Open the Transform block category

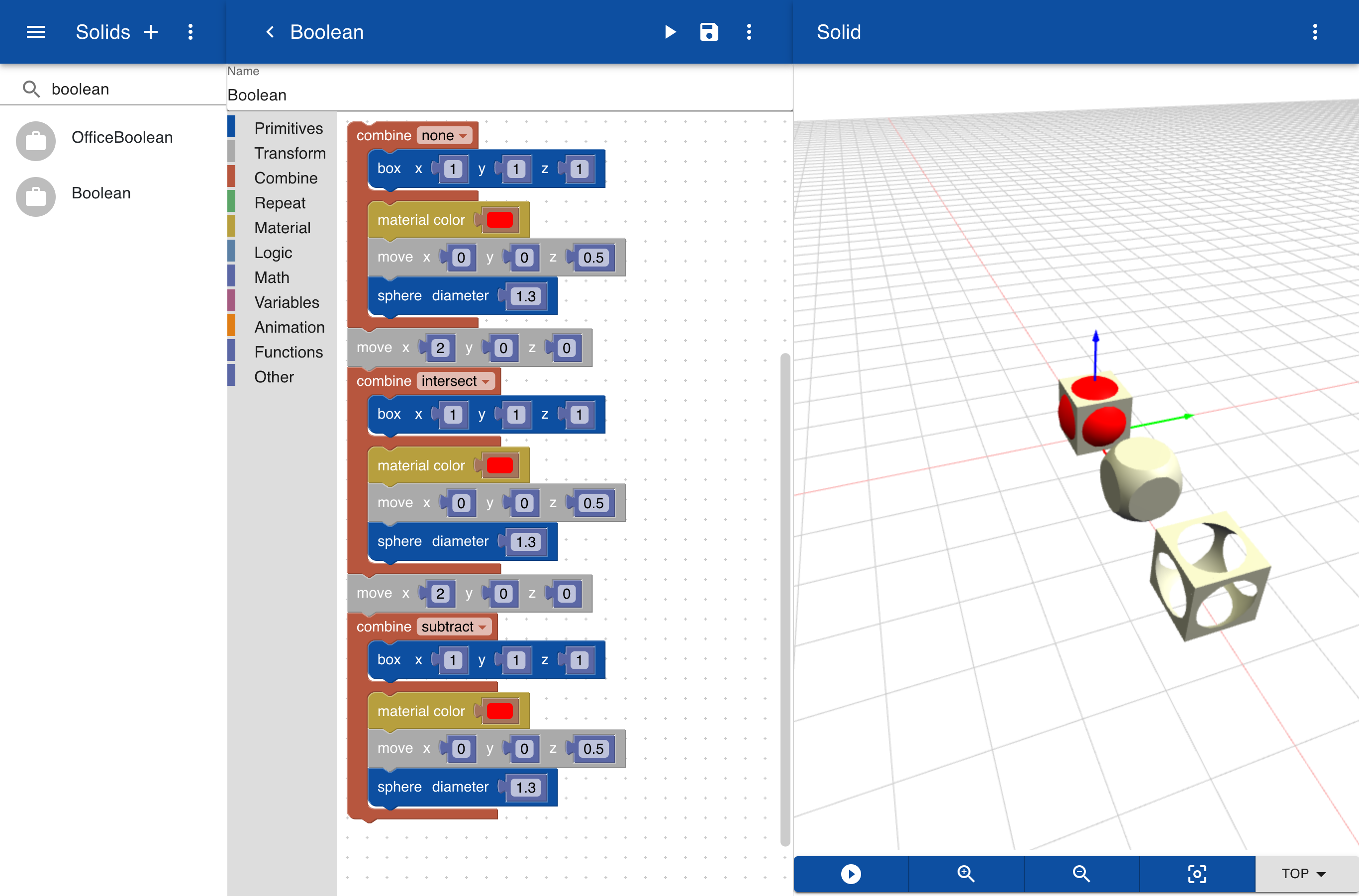[x=290, y=153]
